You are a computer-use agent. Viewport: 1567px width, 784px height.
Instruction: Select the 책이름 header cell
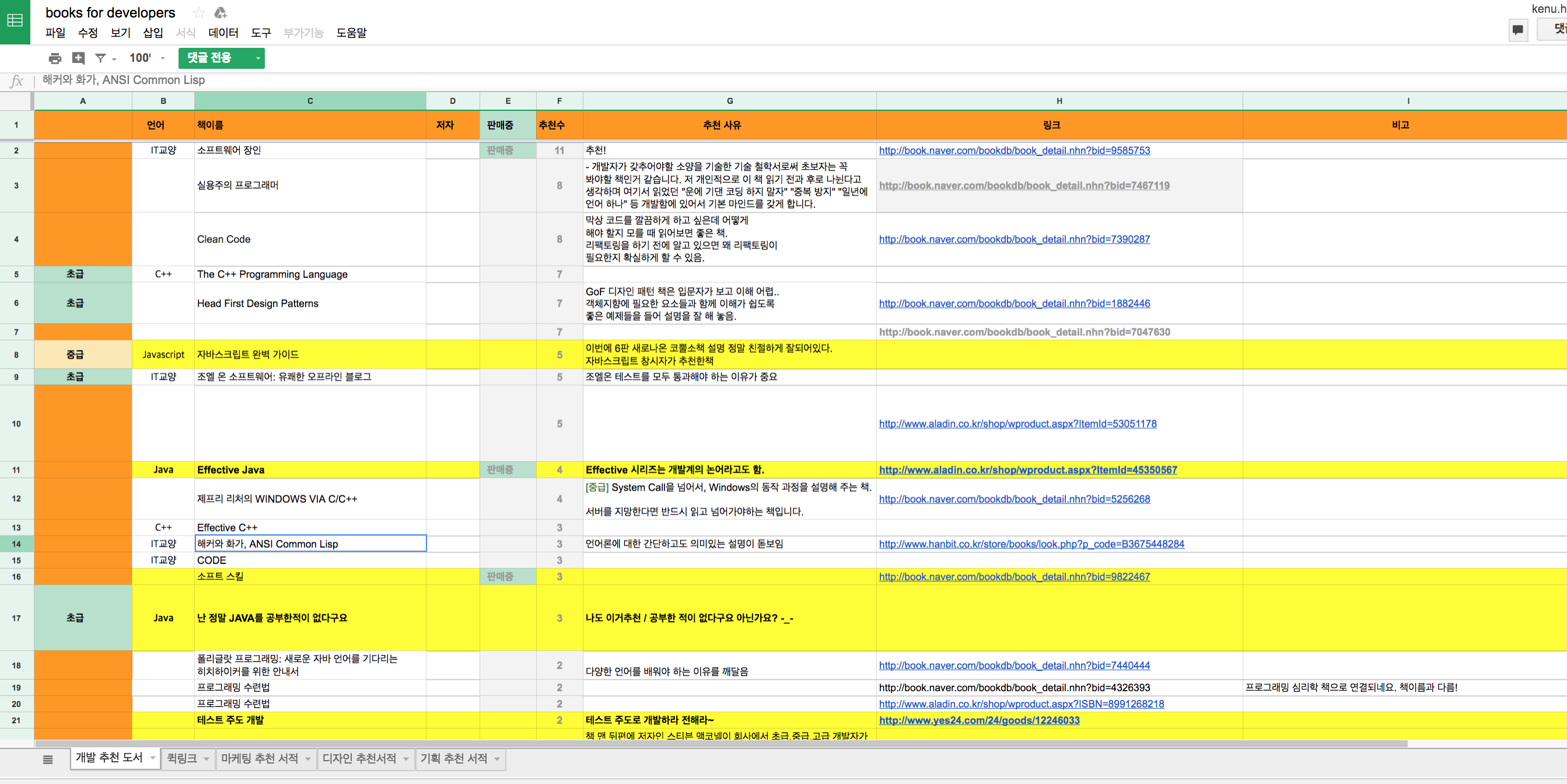click(310, 125)
